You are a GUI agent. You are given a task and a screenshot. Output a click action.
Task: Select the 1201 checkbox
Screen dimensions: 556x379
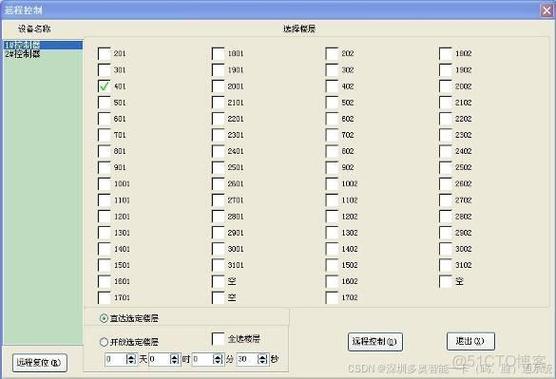104,217
